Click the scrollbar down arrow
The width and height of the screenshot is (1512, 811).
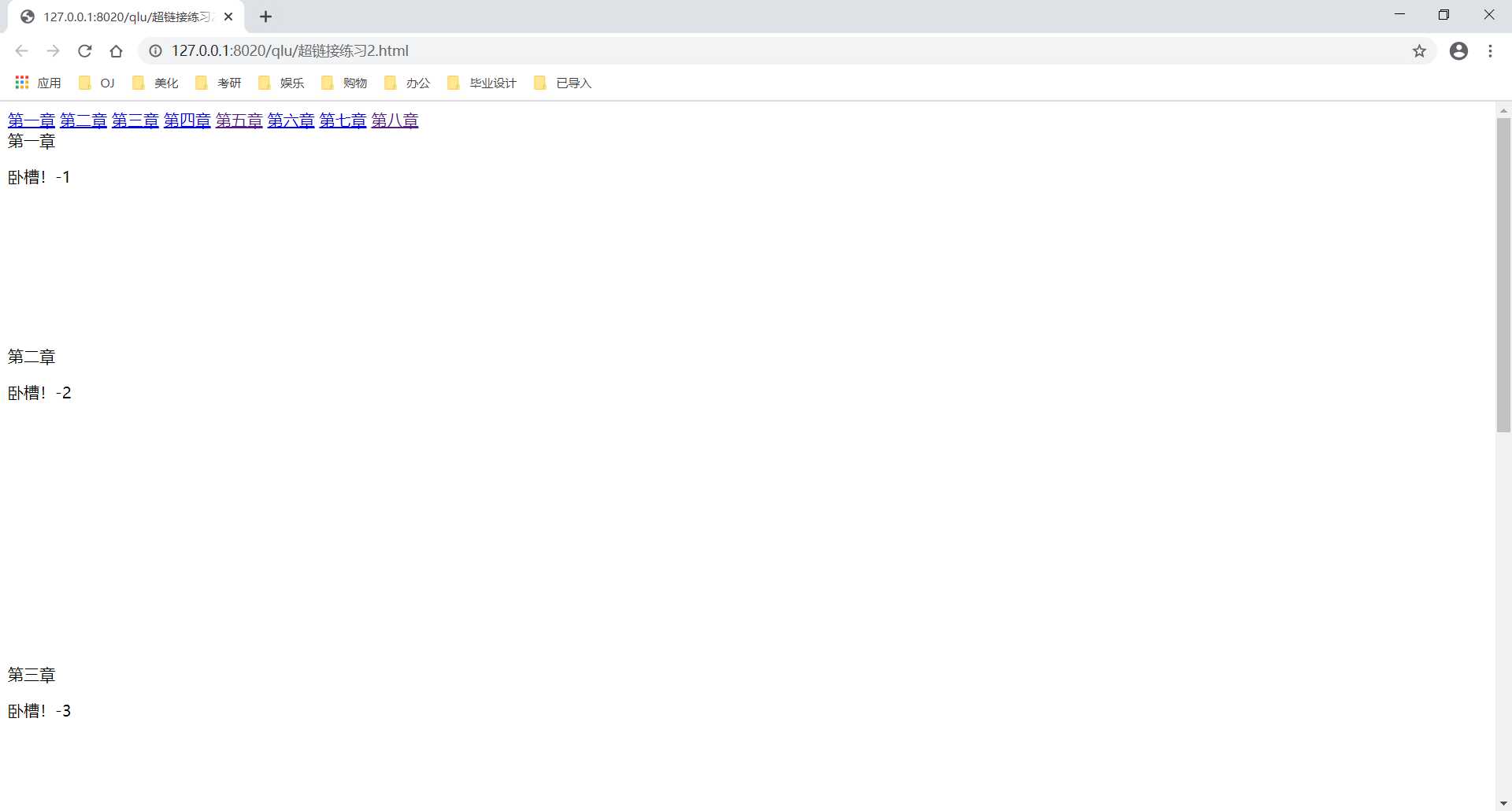[x=1503, y=803]
